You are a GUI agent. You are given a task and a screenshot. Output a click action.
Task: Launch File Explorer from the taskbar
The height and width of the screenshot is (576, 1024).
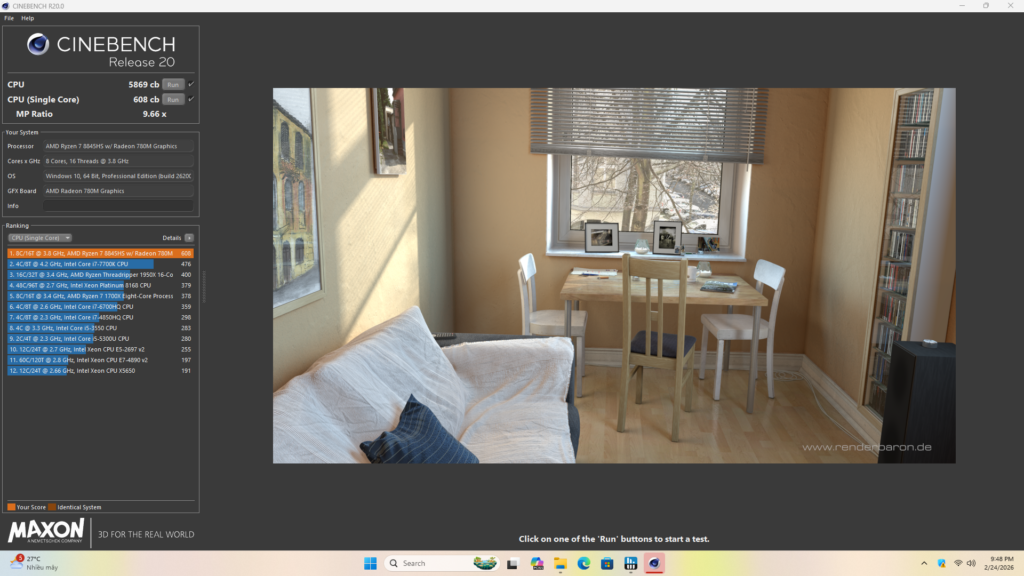(561, 563)
